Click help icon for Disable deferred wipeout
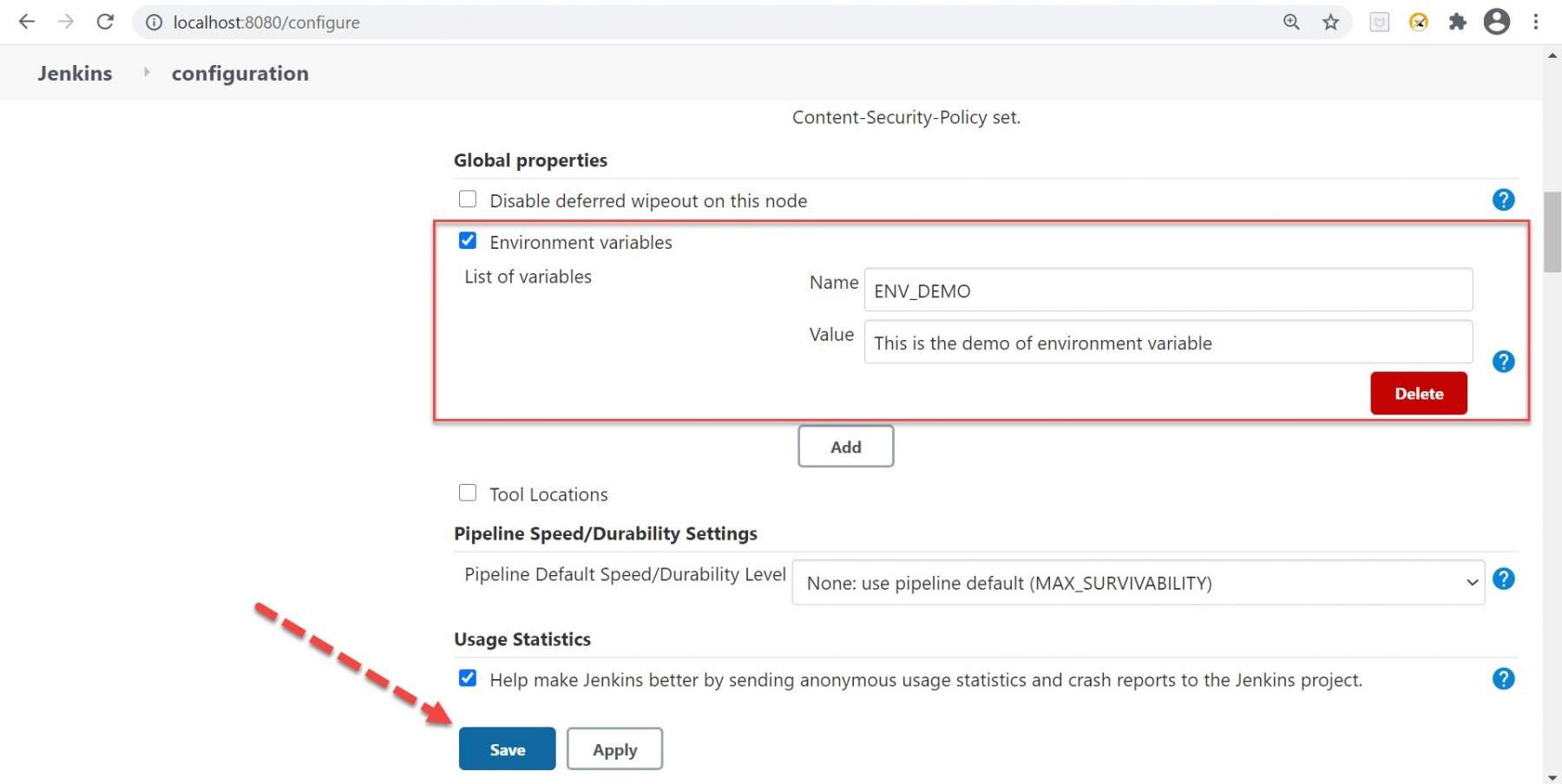 pos(1503,200)
